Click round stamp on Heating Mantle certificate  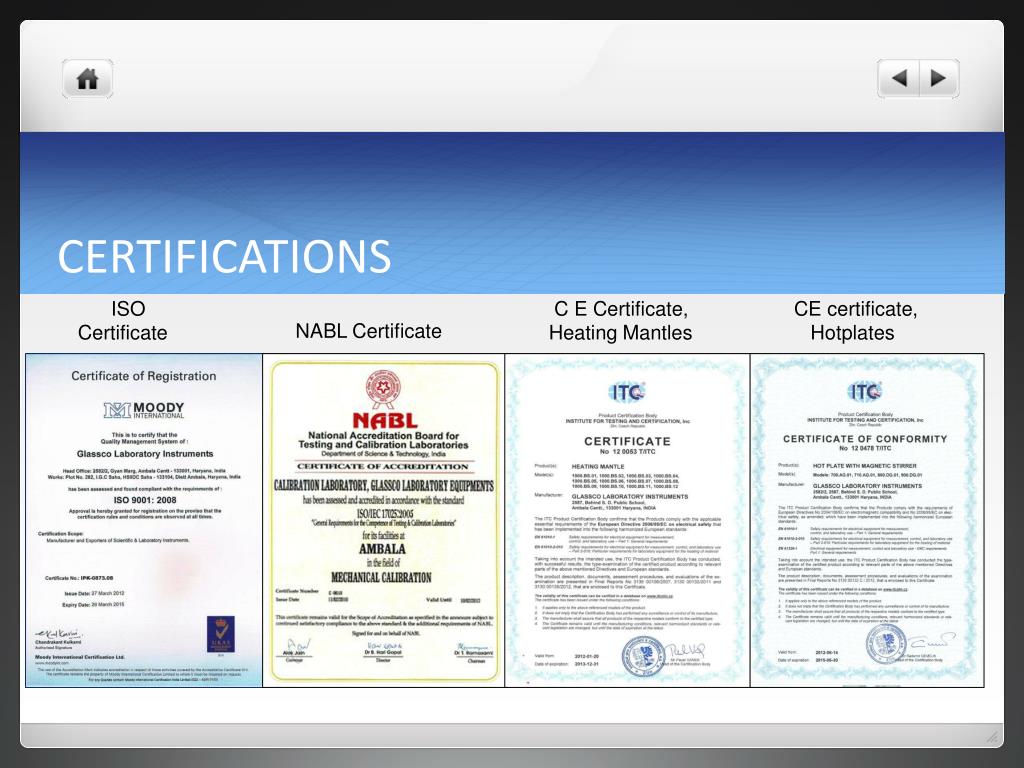643,657
